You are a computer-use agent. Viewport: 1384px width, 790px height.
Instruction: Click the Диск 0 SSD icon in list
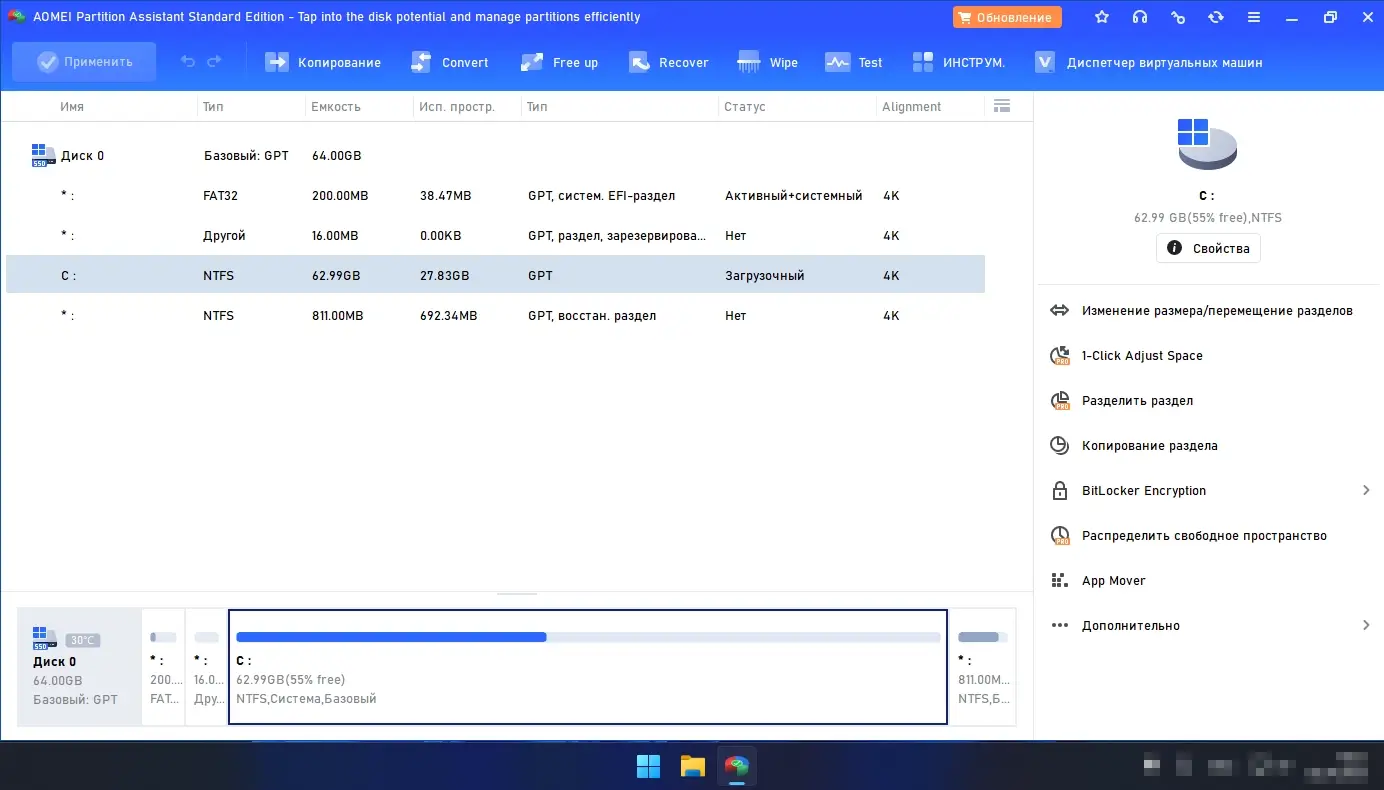43,155
